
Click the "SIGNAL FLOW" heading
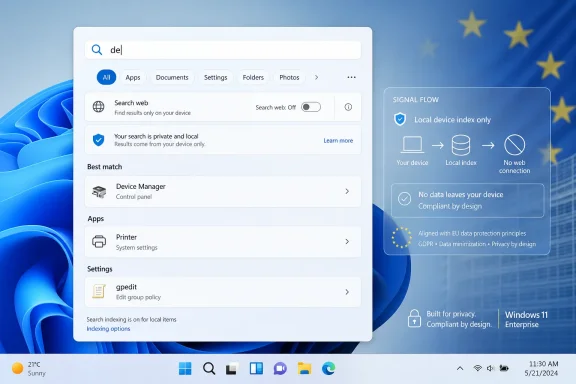415,100
